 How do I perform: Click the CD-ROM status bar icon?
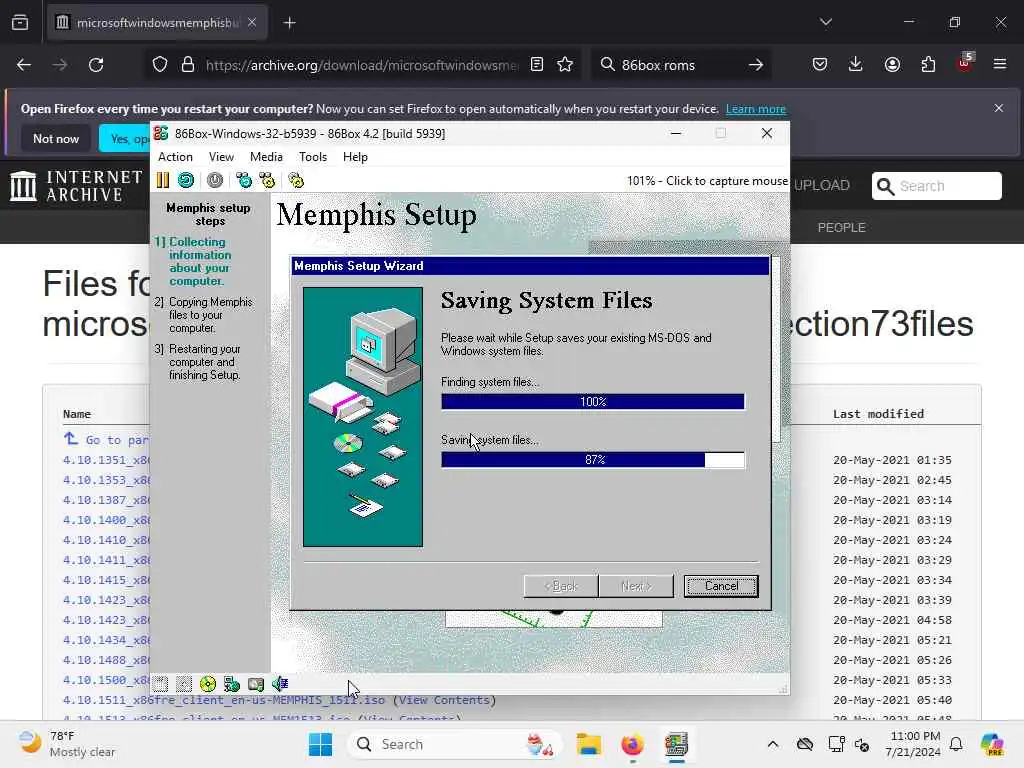208,684
